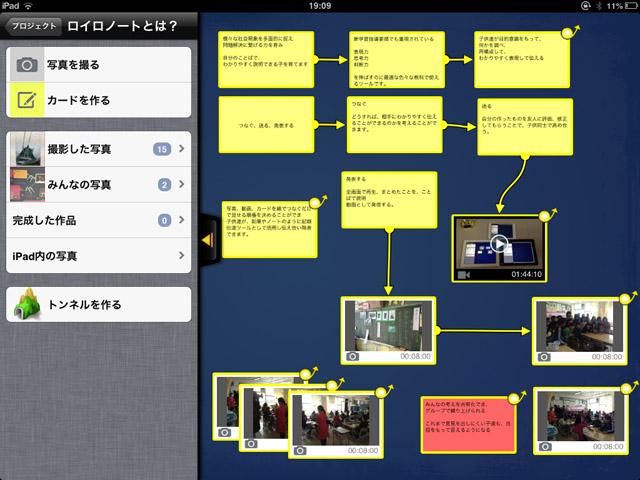
Task: Select the つなぐ、送る、発表する card
Action: pyautogui.click(x=266, y=125)
